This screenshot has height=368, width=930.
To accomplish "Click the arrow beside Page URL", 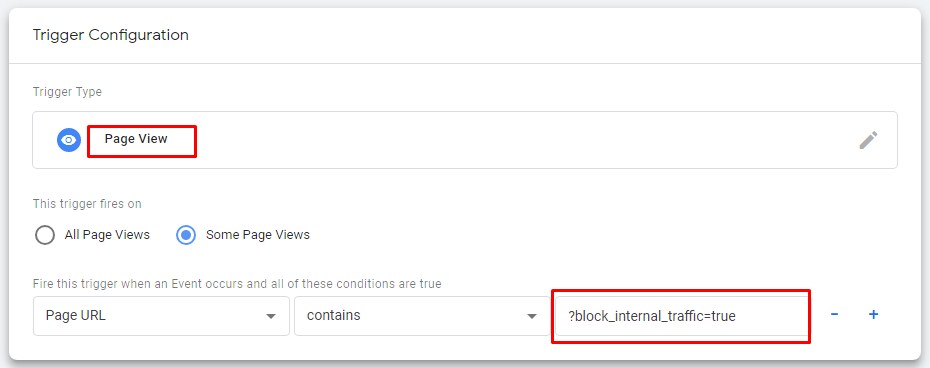I will 271,316.
